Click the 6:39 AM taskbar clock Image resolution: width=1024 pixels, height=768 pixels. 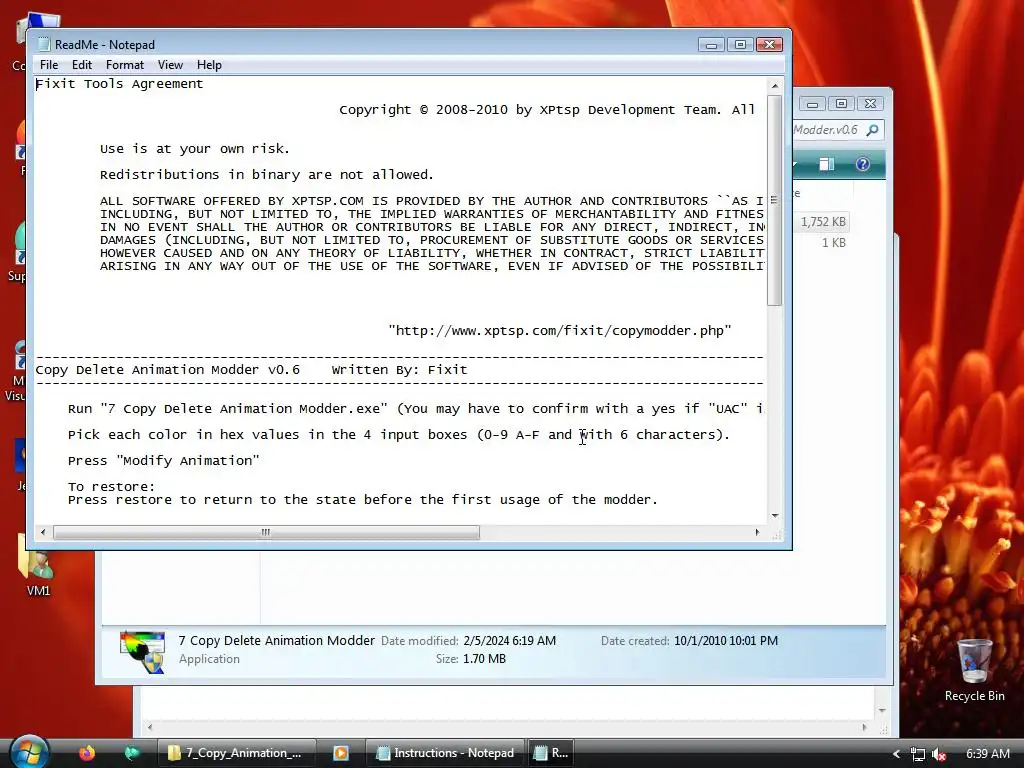tap(987, 754)
